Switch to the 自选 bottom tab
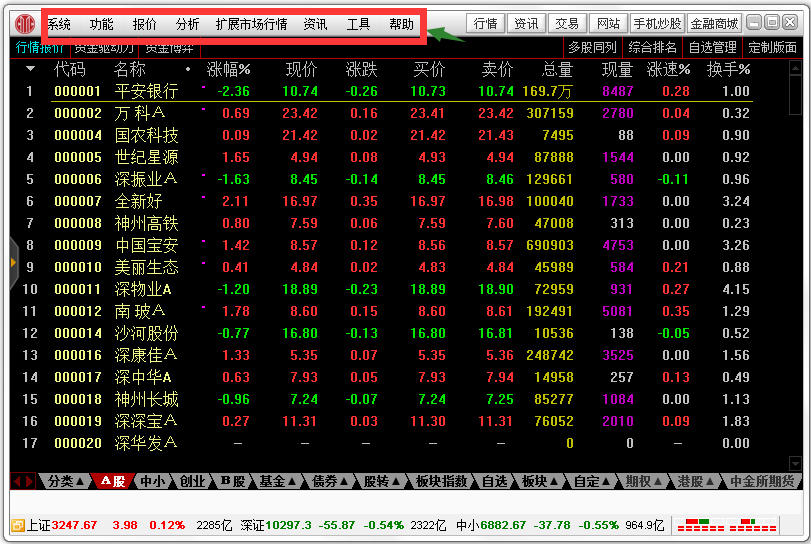This screenshot has height=544, width=811. pos(495,481)
